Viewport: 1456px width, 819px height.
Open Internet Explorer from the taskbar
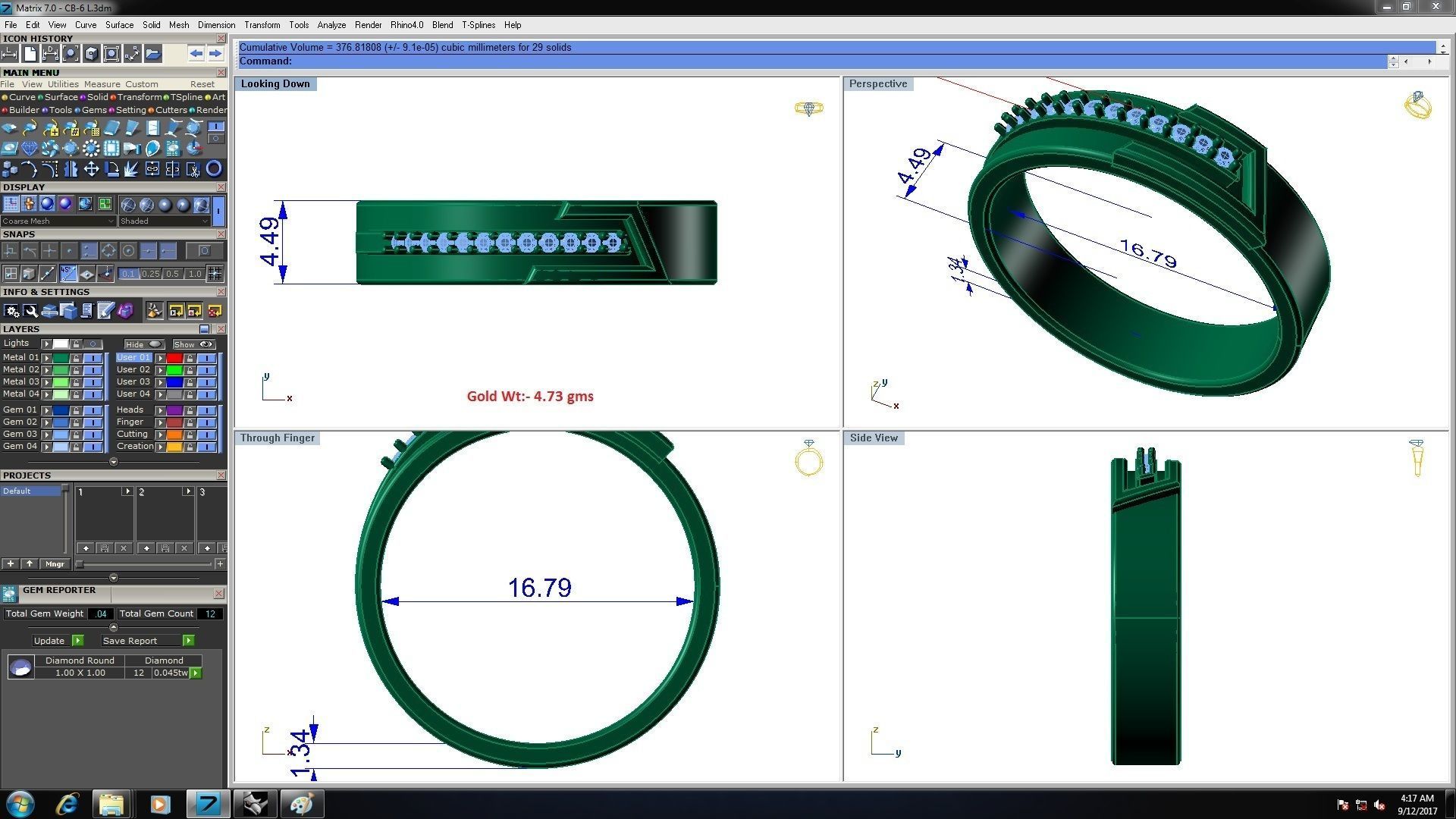[67, 804]
